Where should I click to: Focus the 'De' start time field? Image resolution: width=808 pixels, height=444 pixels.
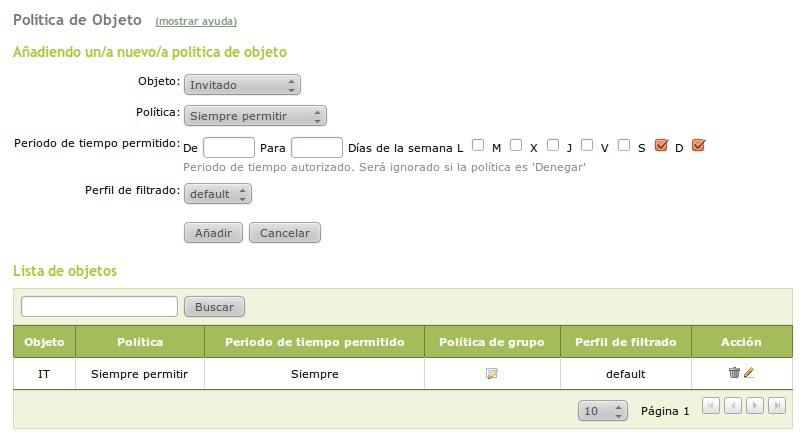click(x=229, y=148)
